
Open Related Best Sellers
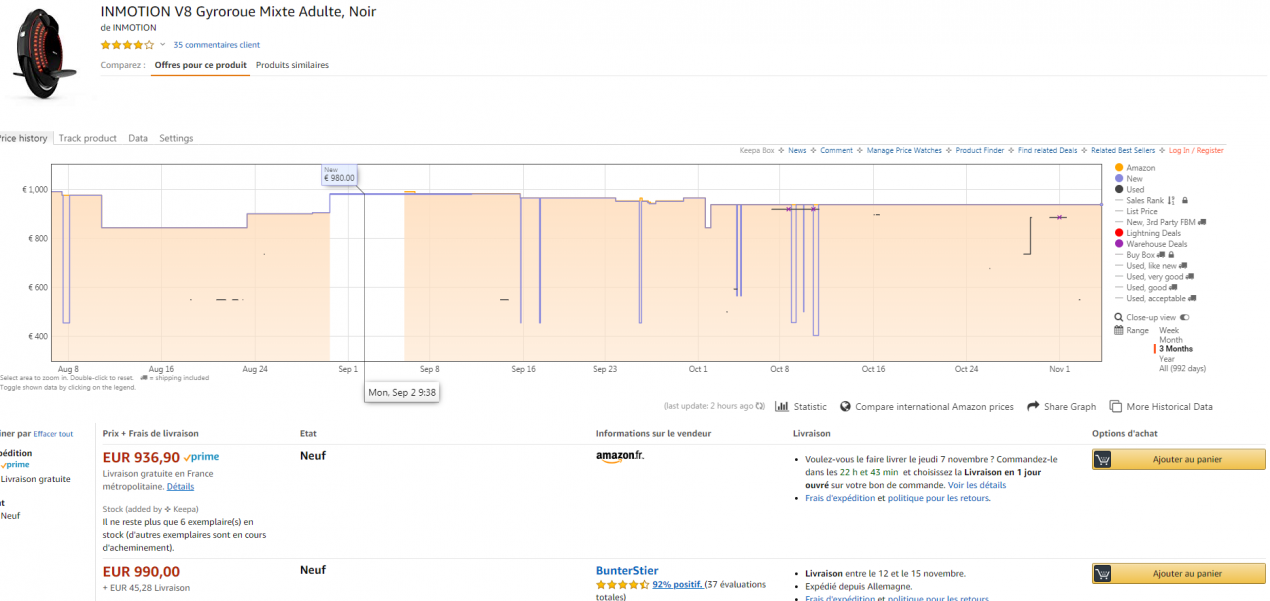[x=1123, y=150]
